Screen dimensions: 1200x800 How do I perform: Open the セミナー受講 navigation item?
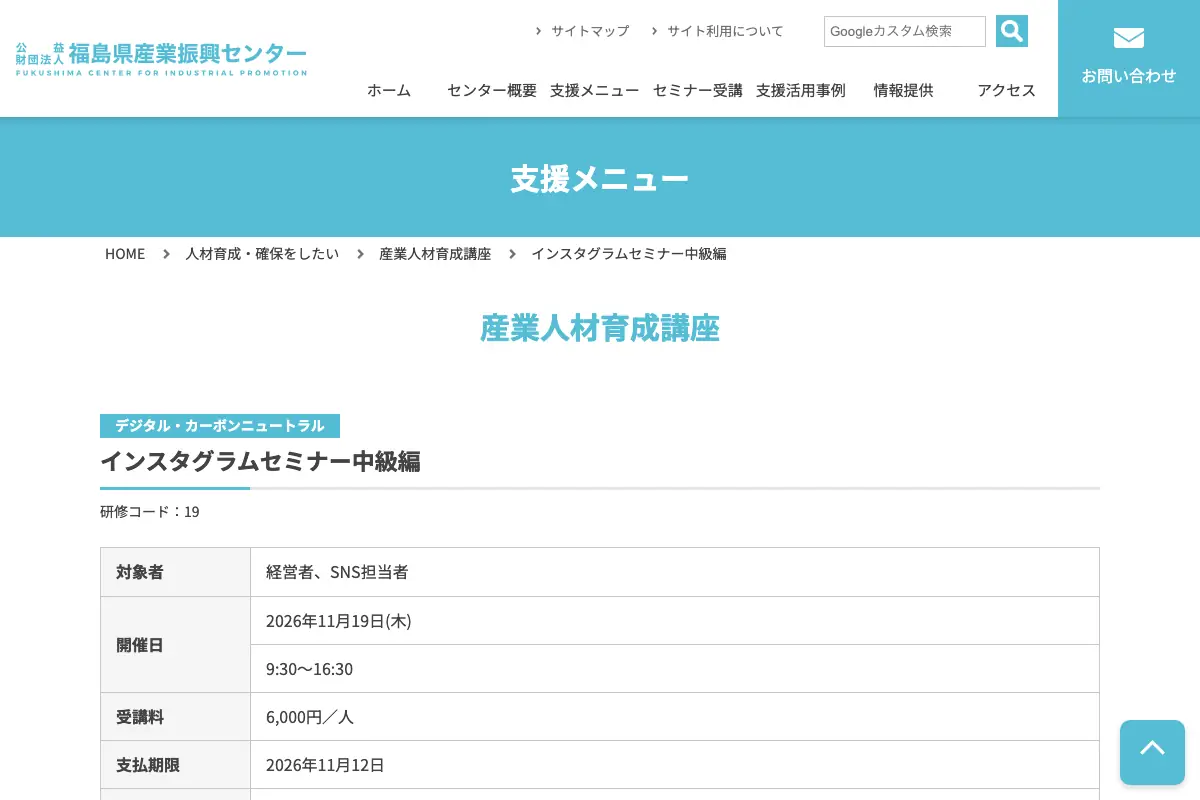point(698,90)
